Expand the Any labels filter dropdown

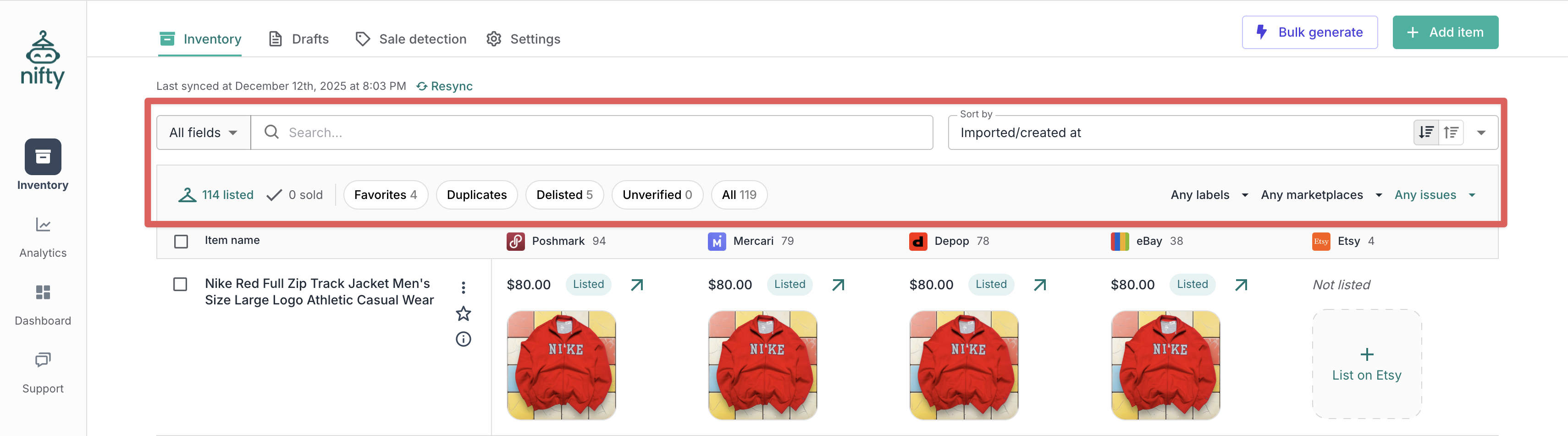(1209, 195)
